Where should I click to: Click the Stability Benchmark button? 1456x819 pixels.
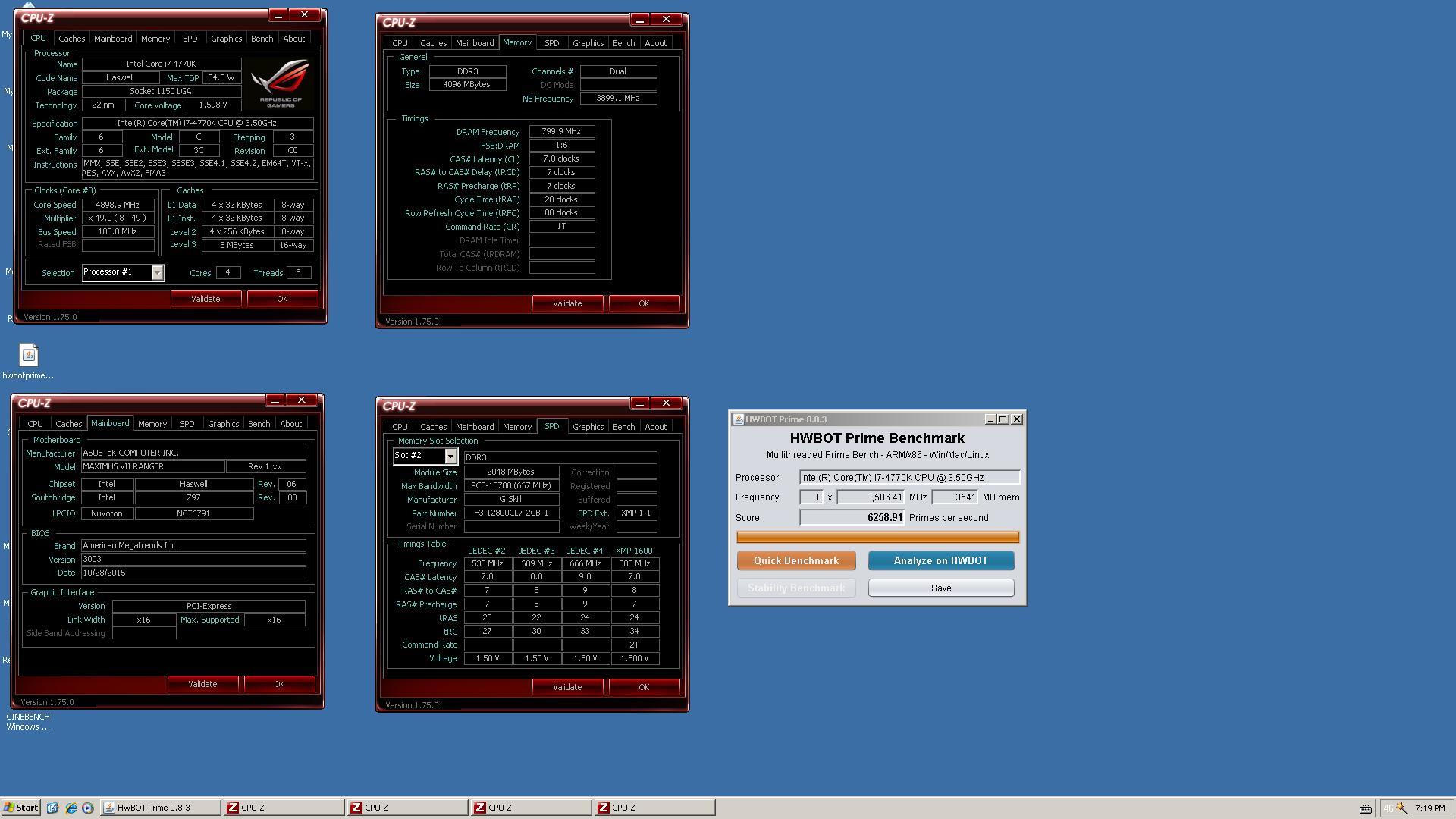(796, 588)
